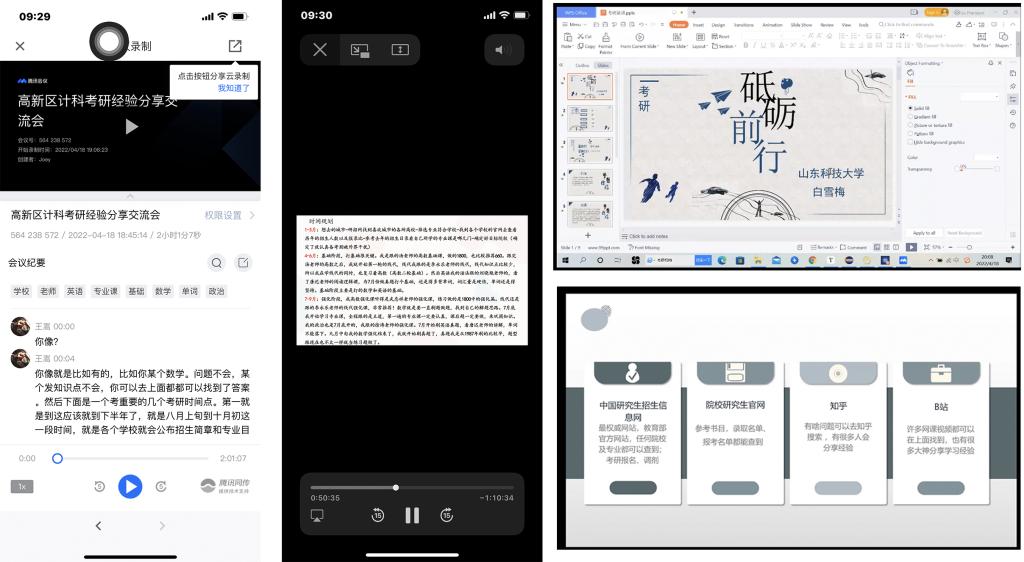Image resolution: width=1024 pixels, height=562 pixels.
Task: Tap the share cloud recording icon
Action: (x=235, y=46)
